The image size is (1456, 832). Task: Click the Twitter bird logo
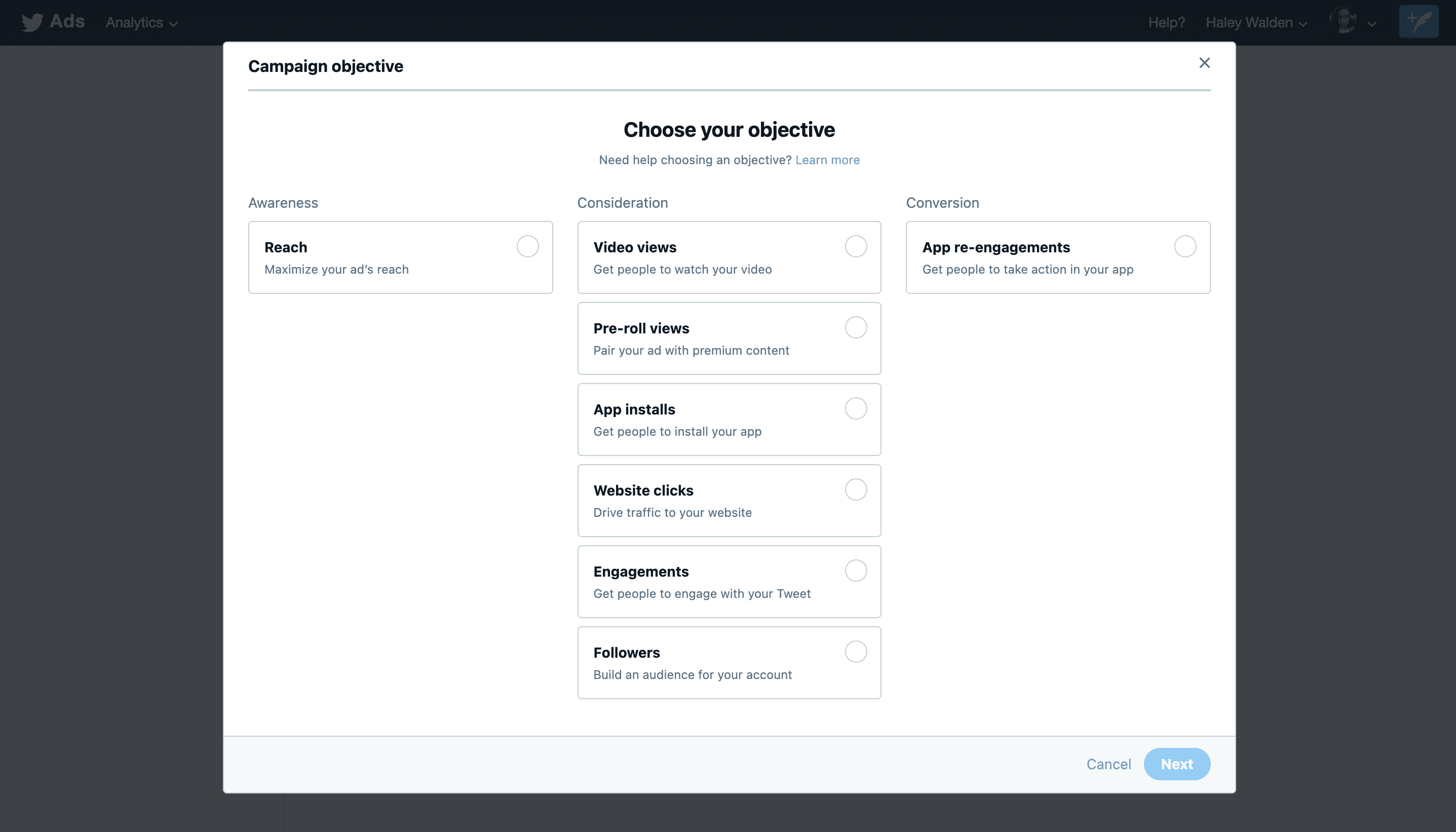pyautogui.click(x=32, y=22)
